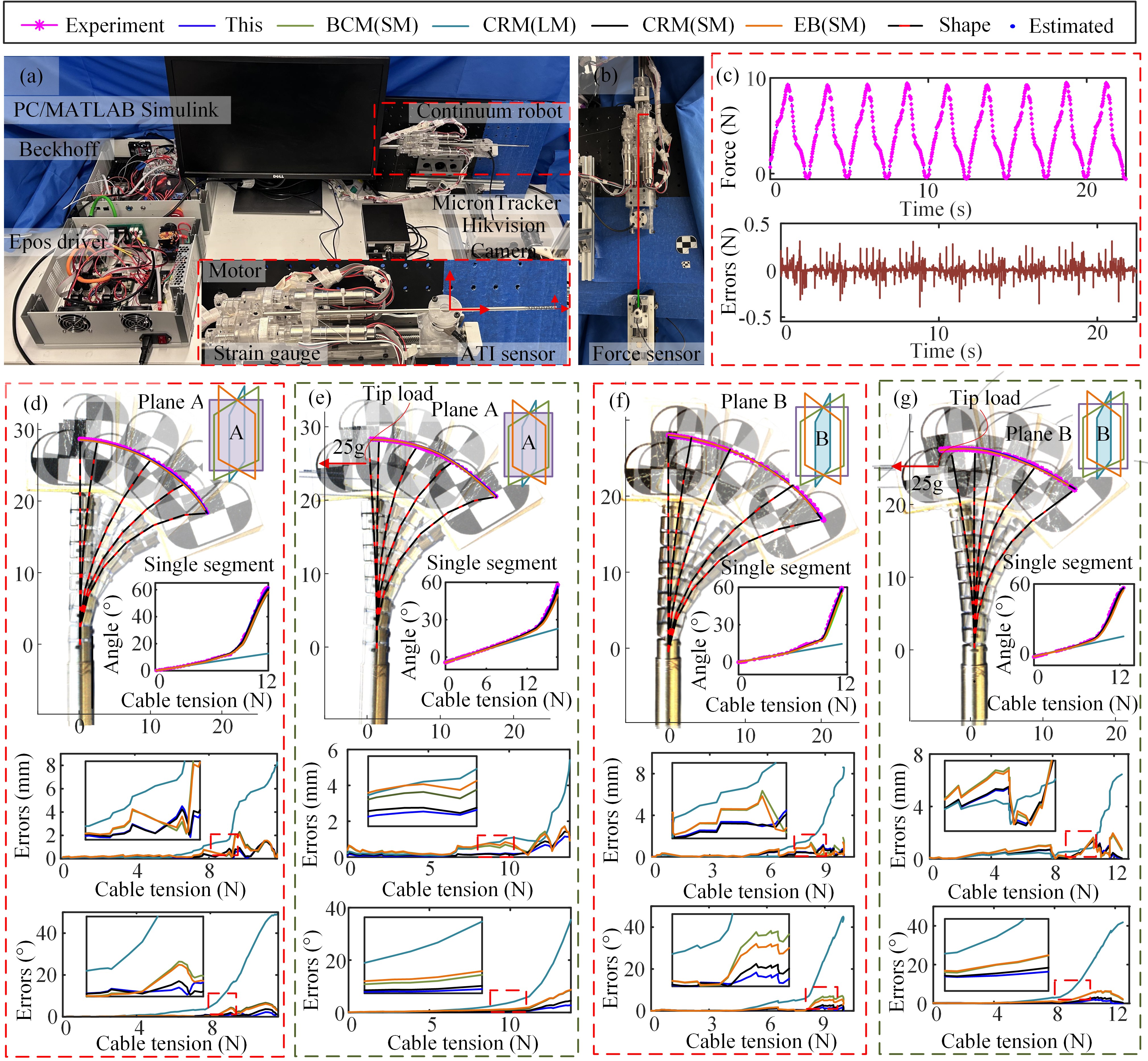Click the zoomed inset in panel (e) degree errors plot
1148x1061 pixels.
click(423, 955)
